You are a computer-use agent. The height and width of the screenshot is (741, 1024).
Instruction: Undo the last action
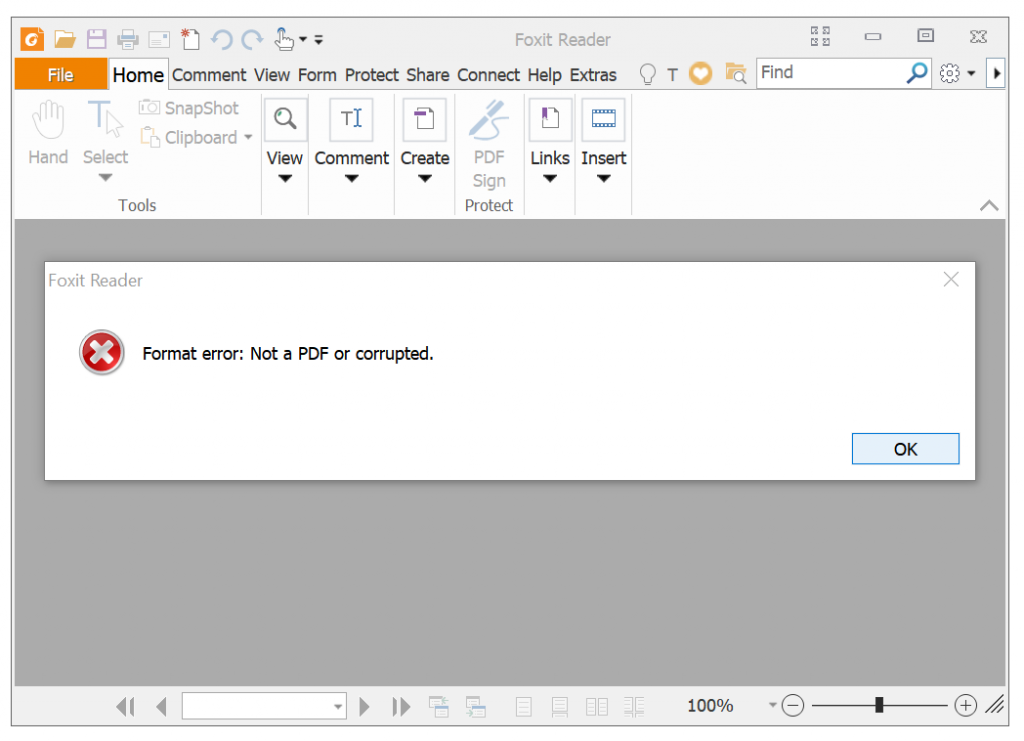click(x=221, y=40)
